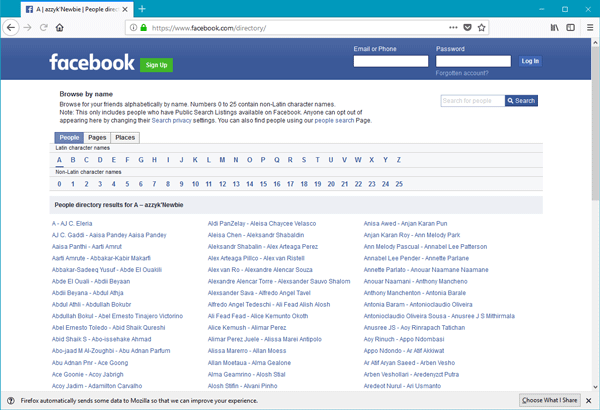Click the Facebook logo
This screenshot has width=600, height=410.
pos(92,62)
